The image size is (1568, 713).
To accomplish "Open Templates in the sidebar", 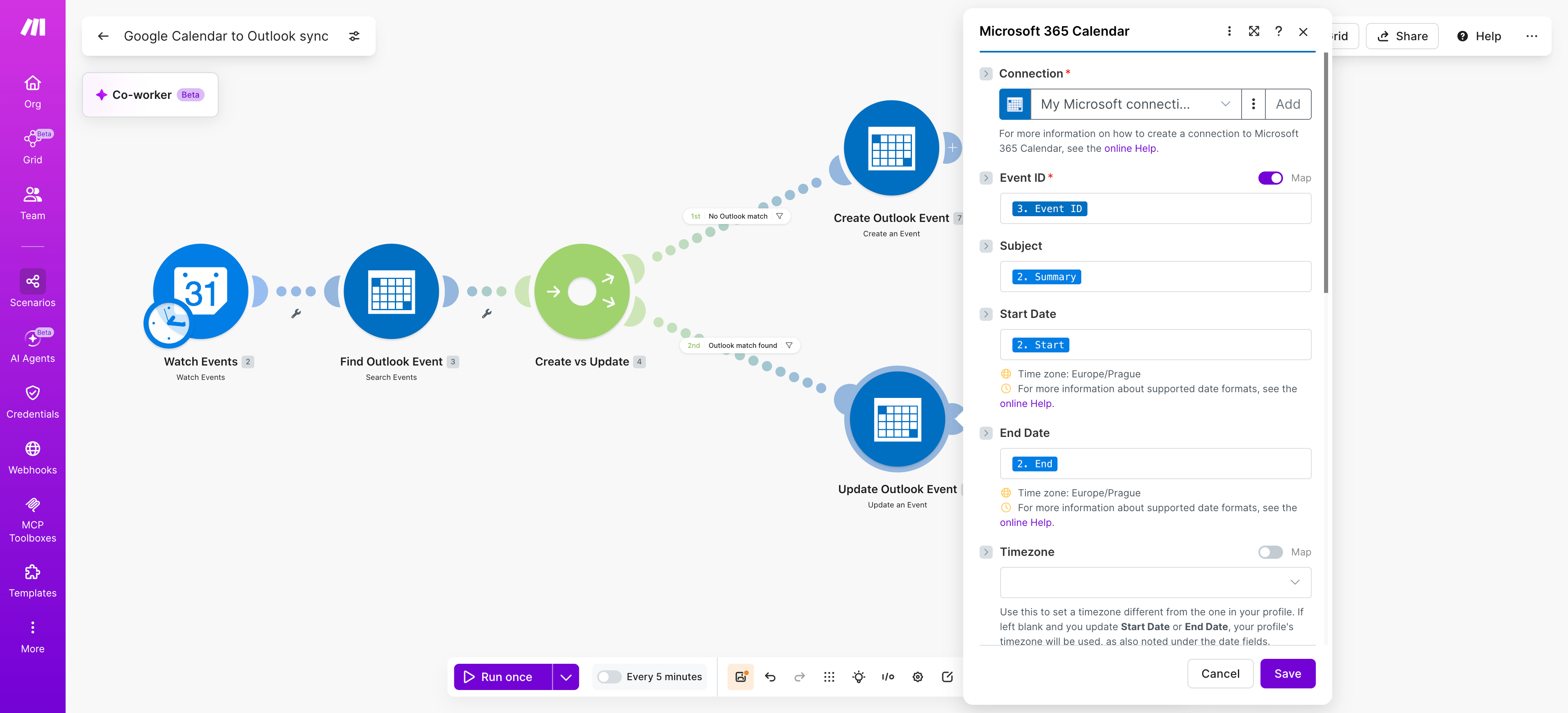I will click(x=32, y=581).
